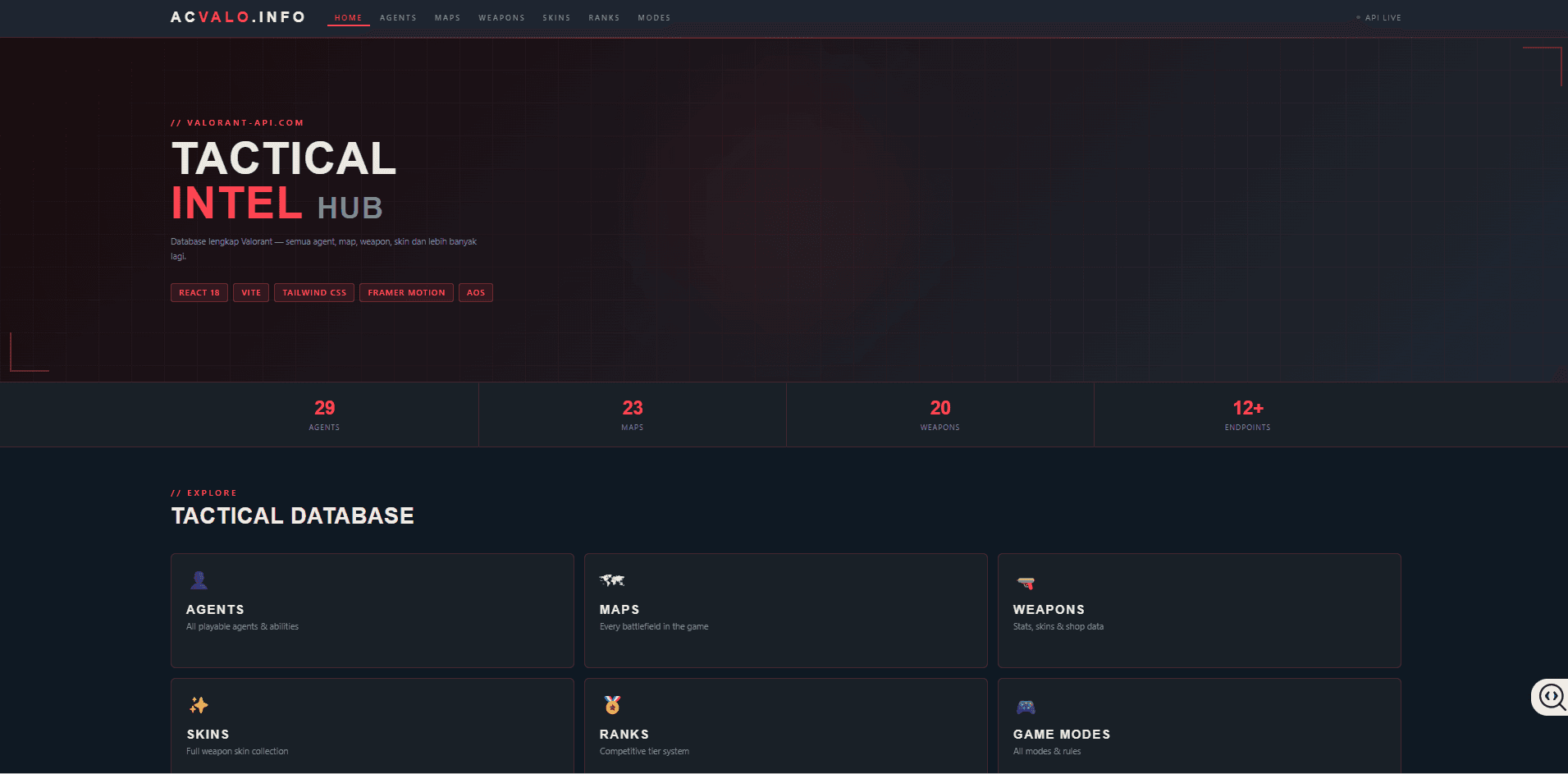This screenshot has height=774, width=1568.
Task: Go to the Home nav tab
Action: [x=348, y=18]
